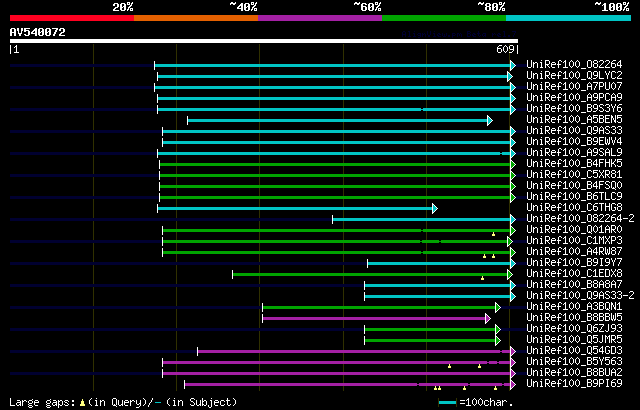Click the end position marker 609

coord(505,49)
